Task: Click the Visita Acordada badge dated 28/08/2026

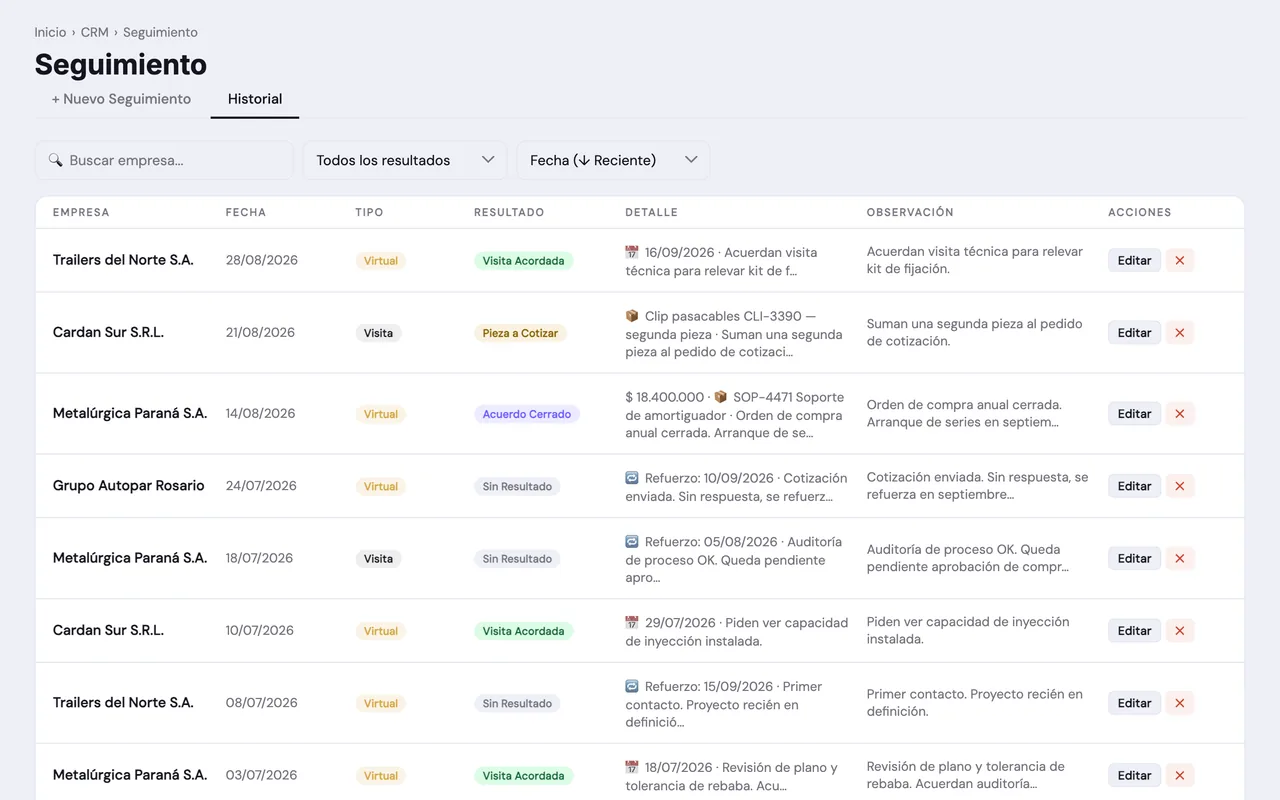Action: [x=523, y=261]
